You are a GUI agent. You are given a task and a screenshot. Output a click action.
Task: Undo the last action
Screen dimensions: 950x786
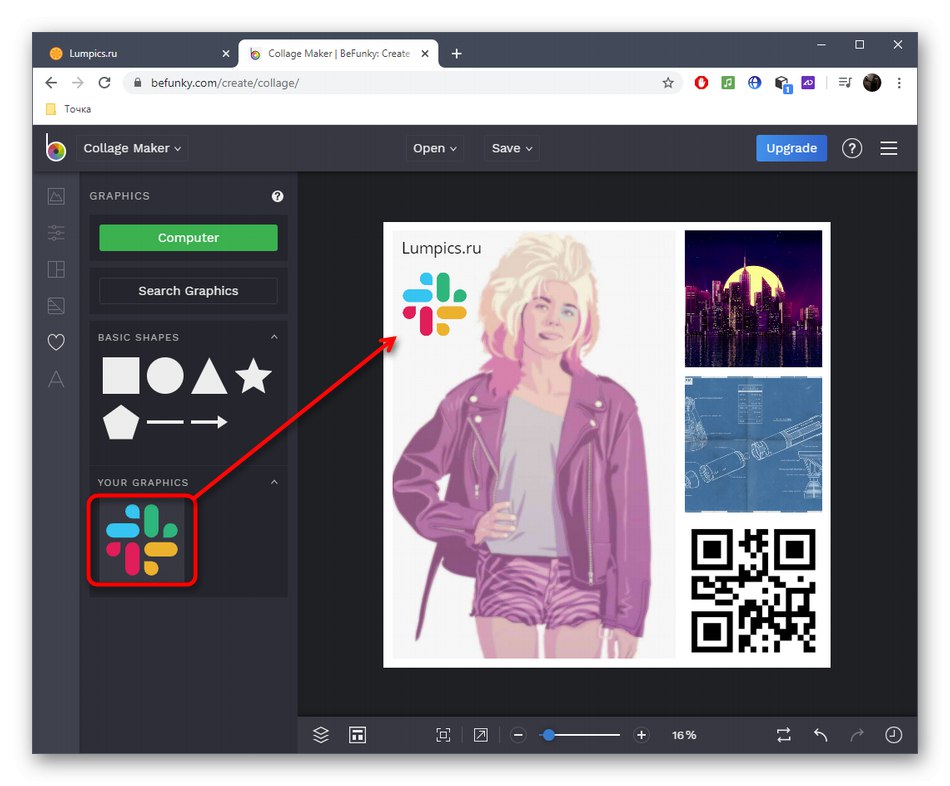tap(820, 734)
